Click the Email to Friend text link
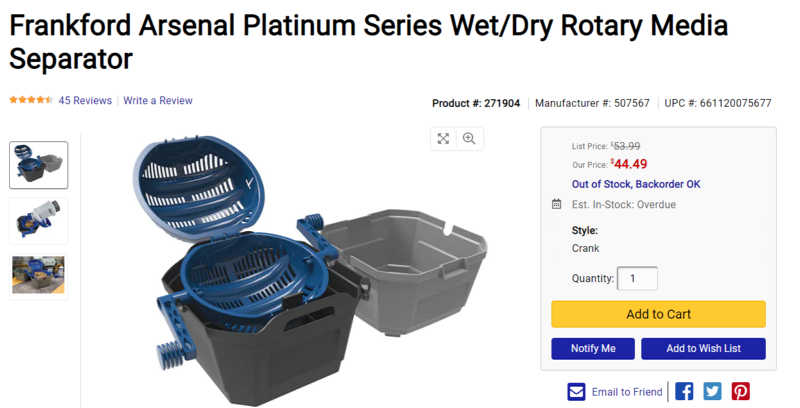800x408 pixels. 627,392
